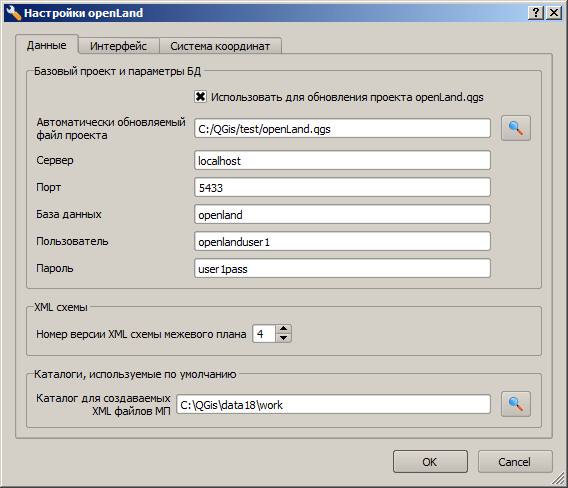Click the catalog path field C:\QGis\data18\work
The width and height of the screenshot is (568, 488).
[x=333, y=404]
